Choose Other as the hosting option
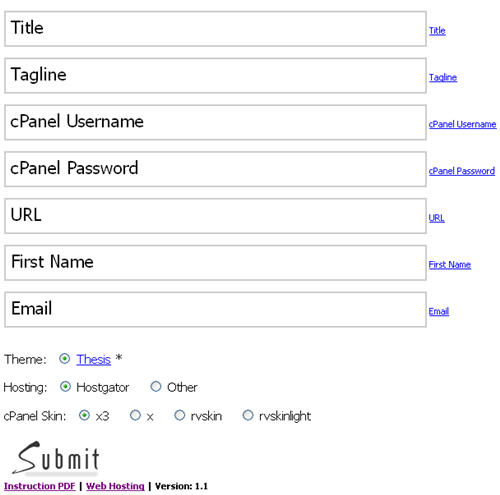Viewport: 500px width, 495px height. 156,387
